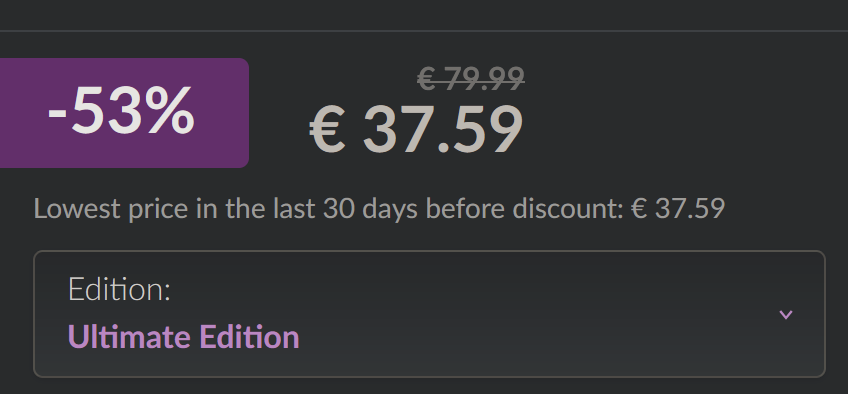Click the -53% purple discount badge
Image resolution: width=848 pixels, height=394 pixels.
tap(124, 113)
